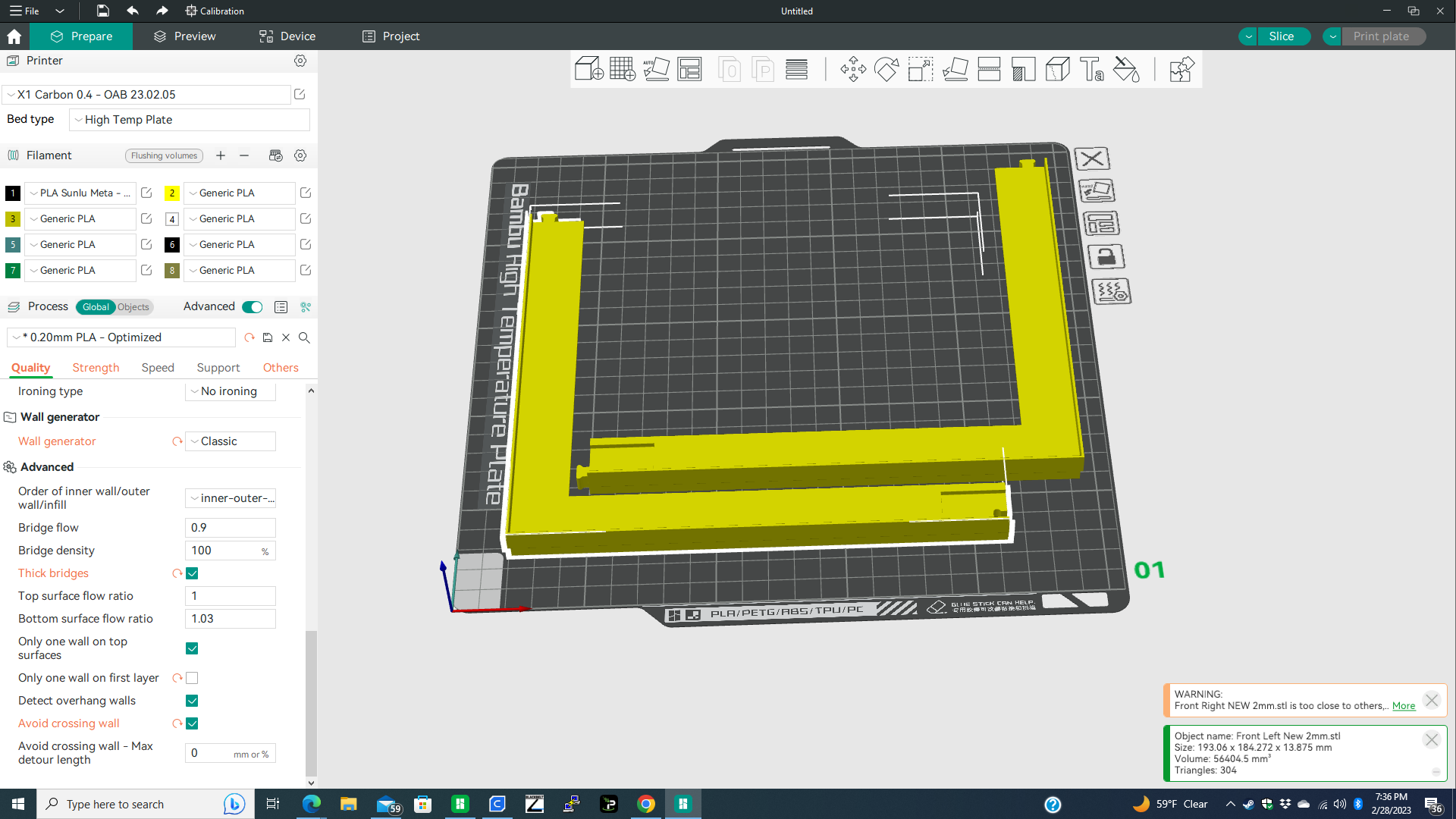Select the Cut tool
Viewport: 1456px width, 819px height.
pos(989,69)
